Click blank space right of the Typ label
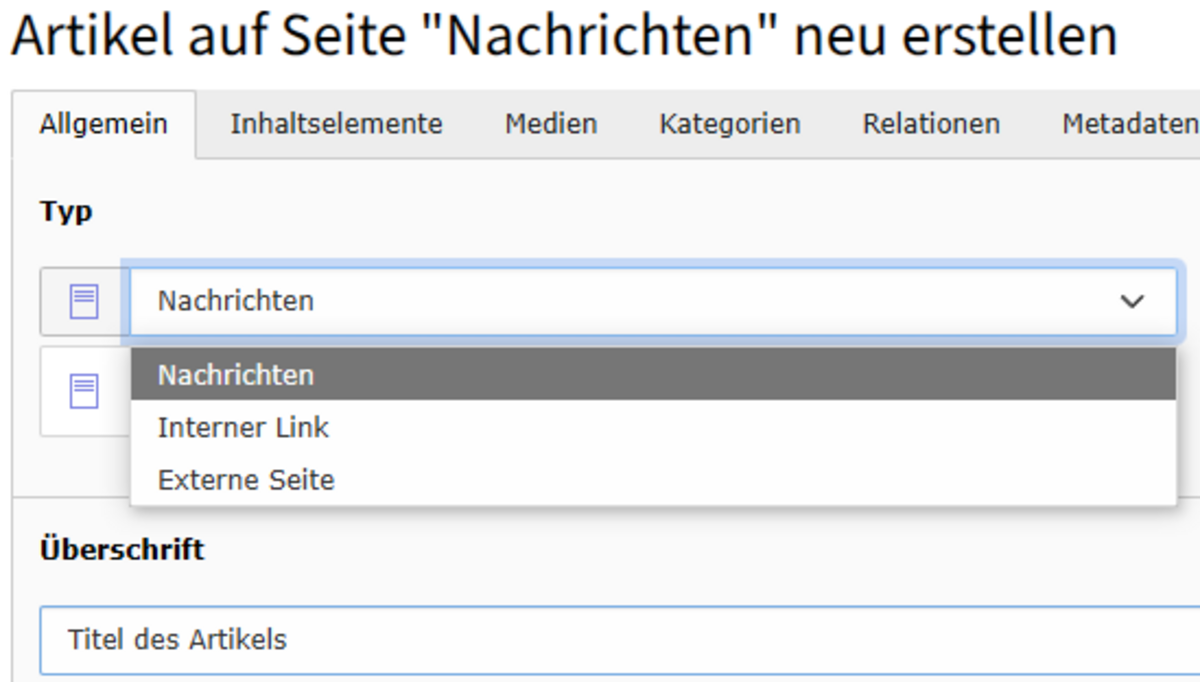 tap(600, 212)
